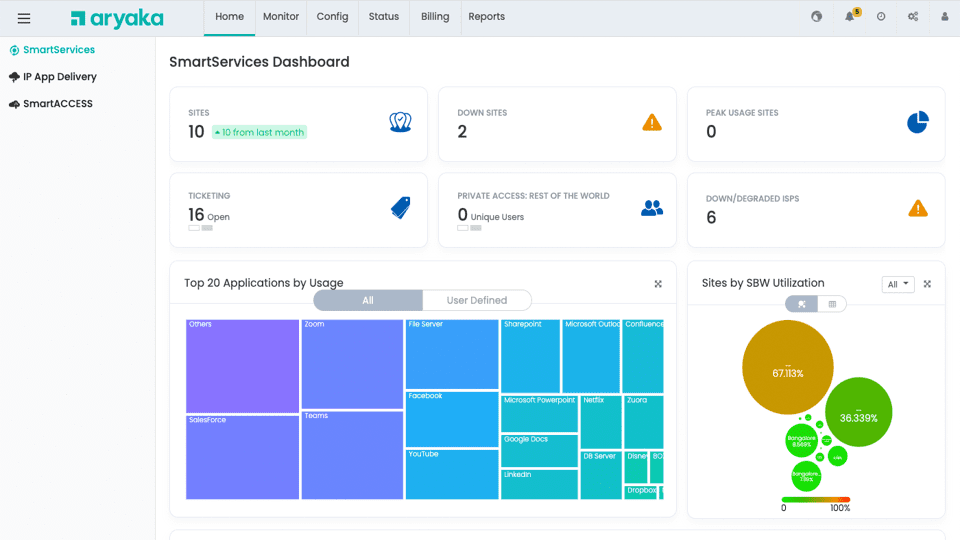Click the LinkedIn treemap tile

[x=539, y=484]
